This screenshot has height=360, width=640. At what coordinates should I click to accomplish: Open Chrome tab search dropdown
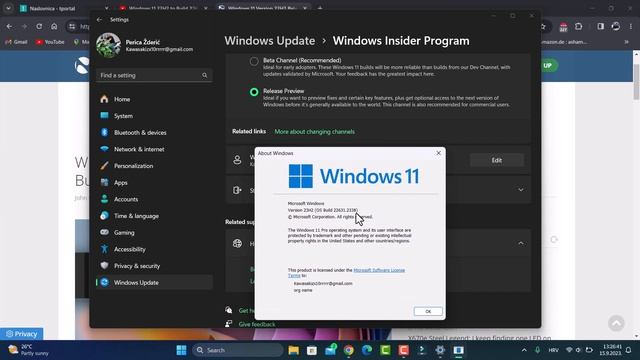(x=8, y=8)
